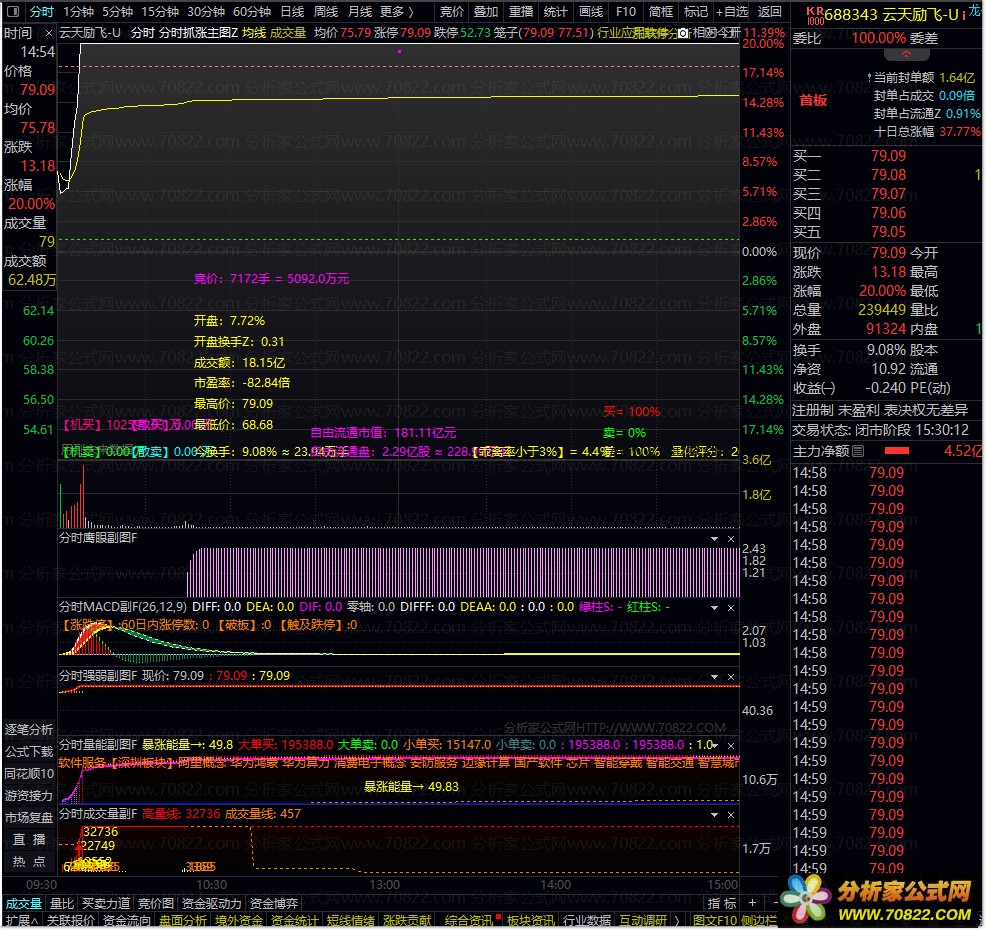
Task: Click the 指标 indicator button
Action: click(724, 905)
